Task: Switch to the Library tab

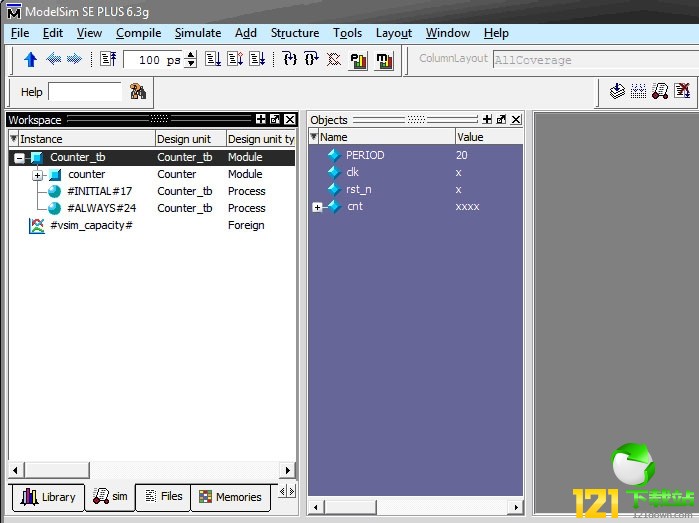Action: point(48,497)
